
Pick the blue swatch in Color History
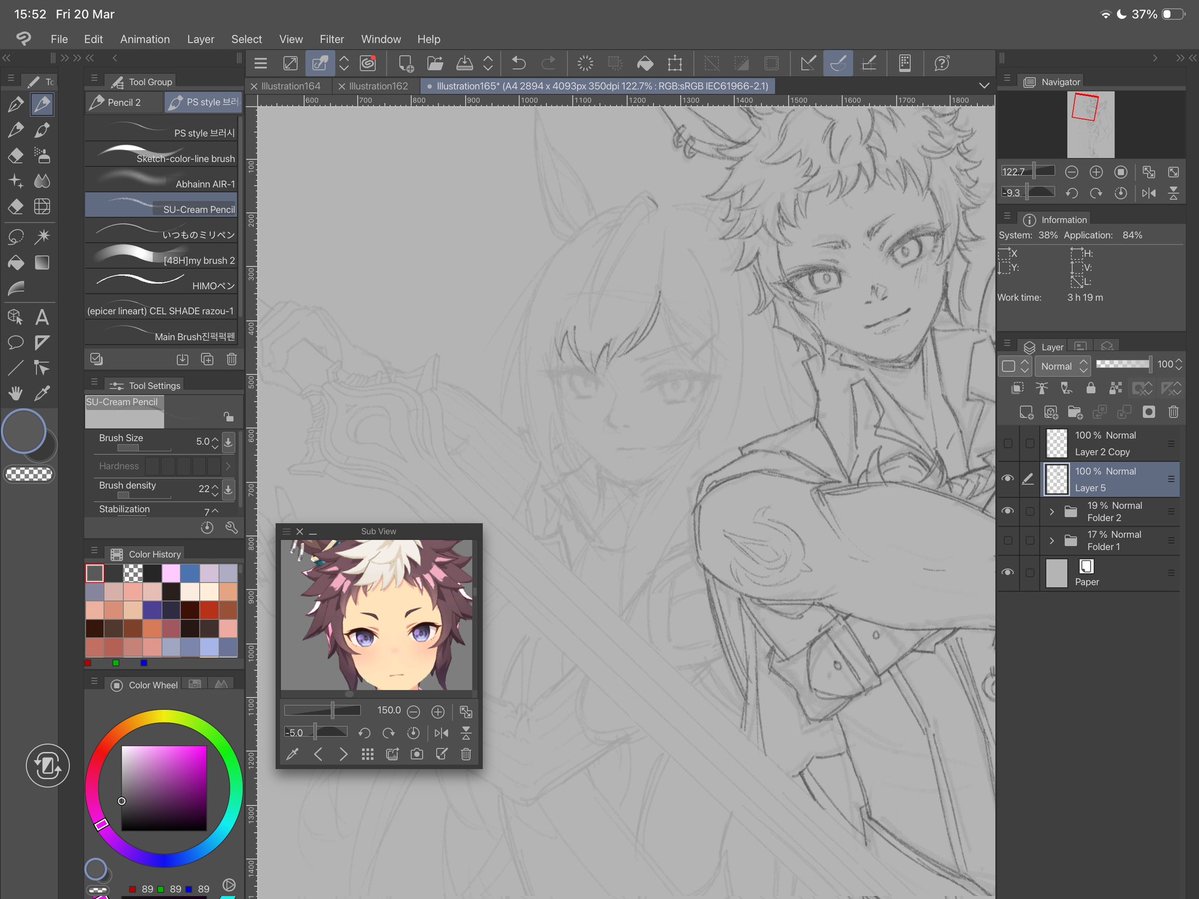tap(190, 573)
